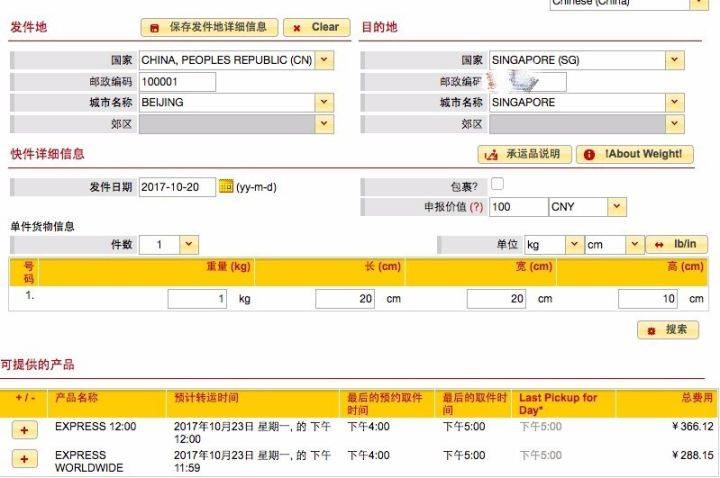
Task: Expand the origin city BEIJING dropdown
Action: (324, 102)
